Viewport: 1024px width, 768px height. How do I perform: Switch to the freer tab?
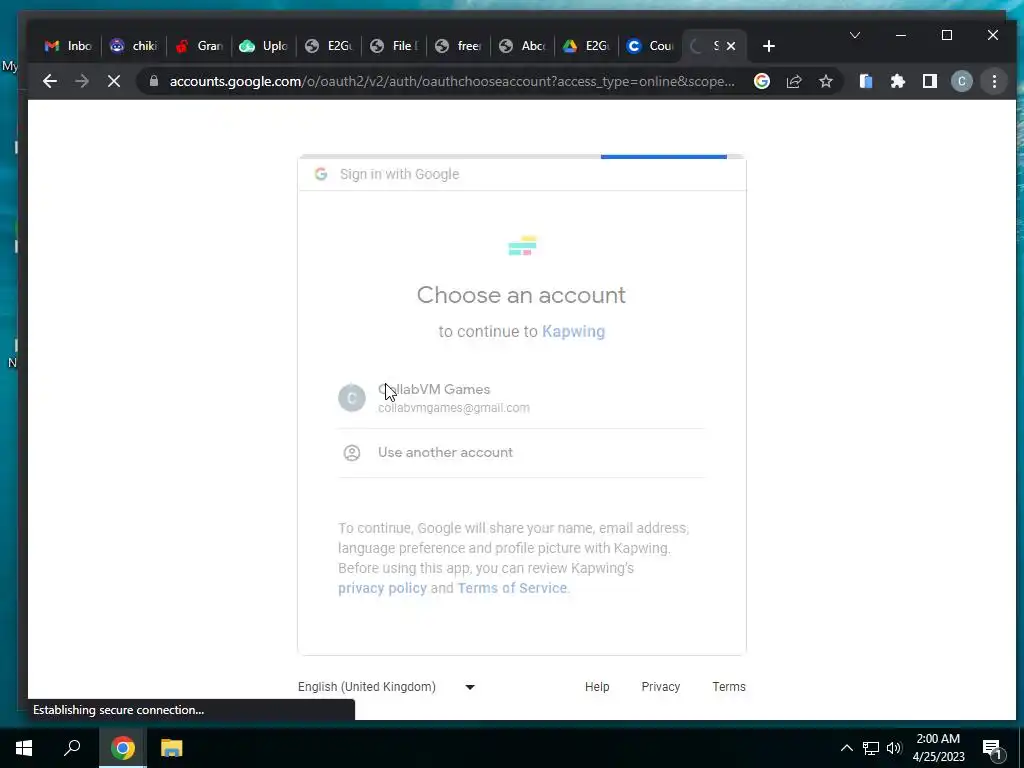[459, 46]
